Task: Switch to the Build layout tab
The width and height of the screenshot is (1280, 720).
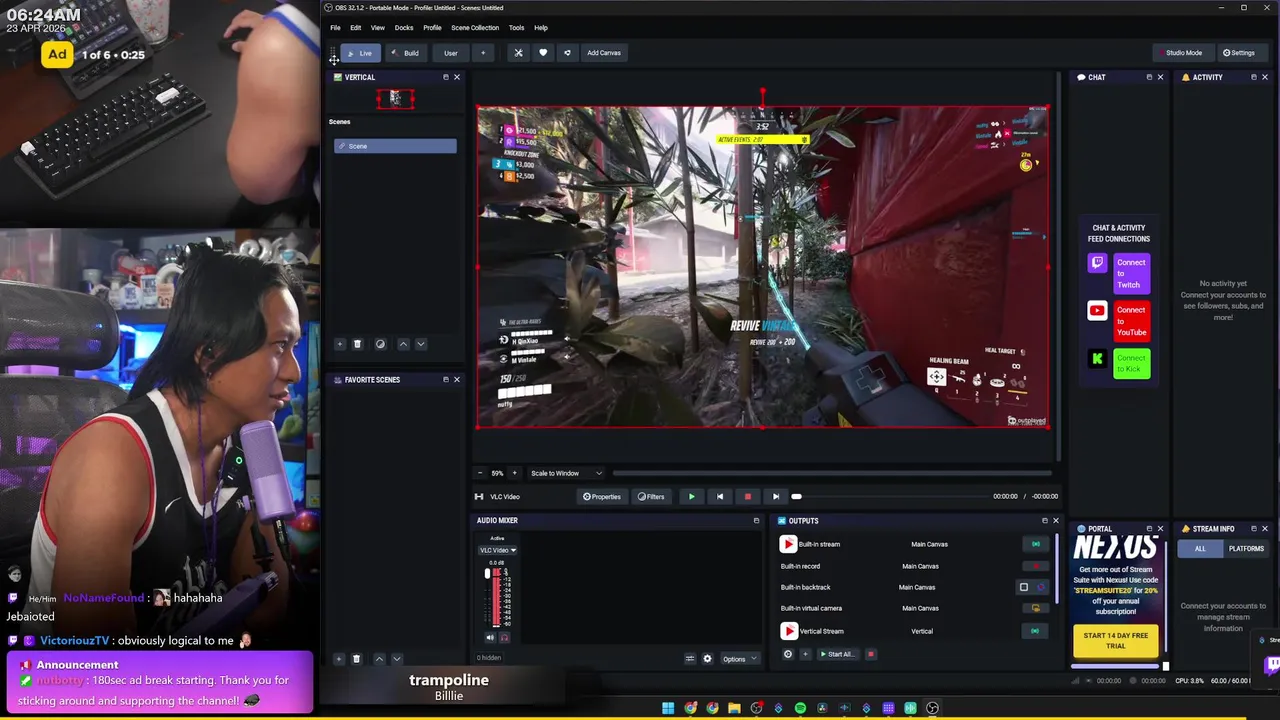Action: point(405,53)
